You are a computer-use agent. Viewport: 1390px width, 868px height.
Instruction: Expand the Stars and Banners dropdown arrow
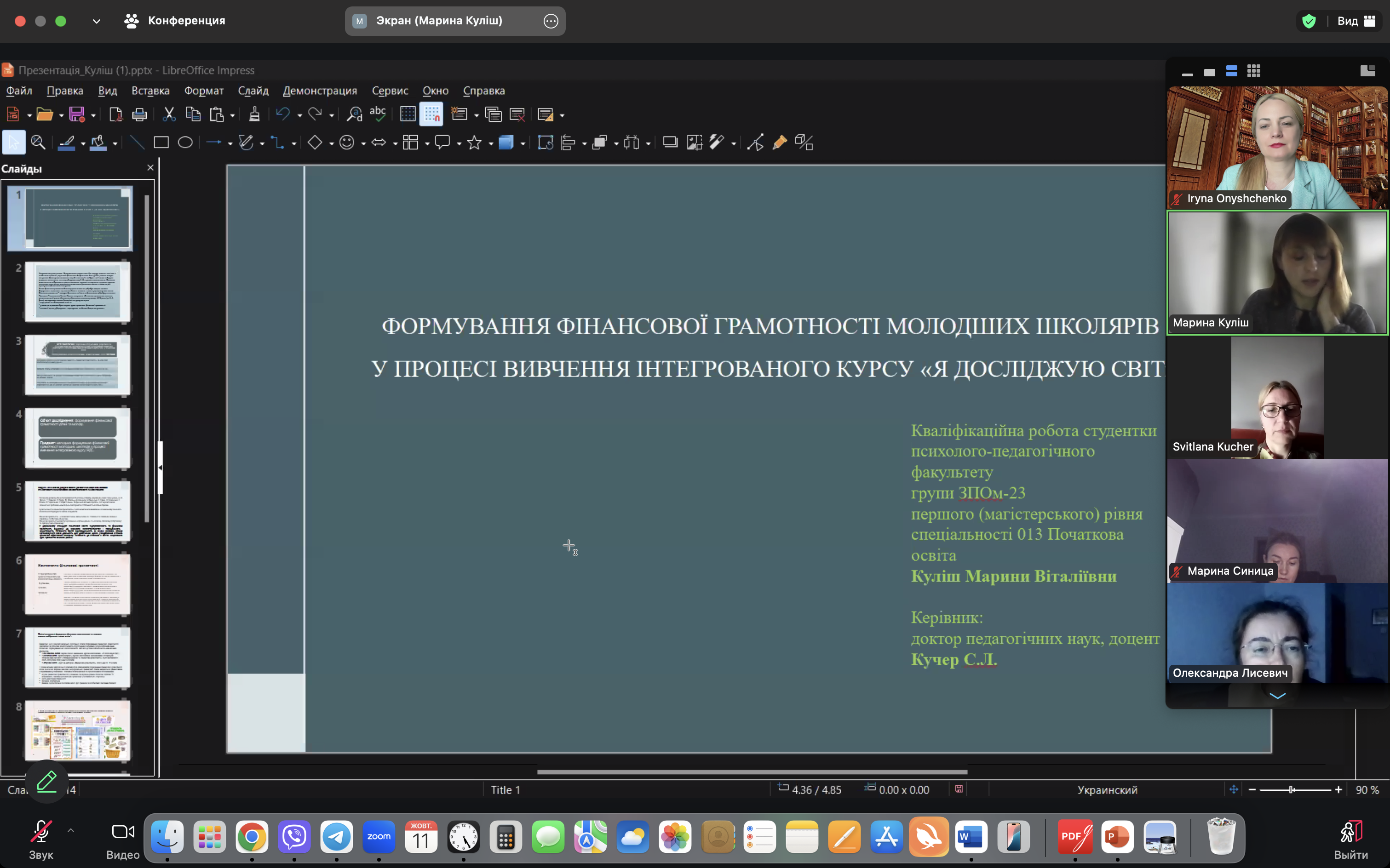491,143
